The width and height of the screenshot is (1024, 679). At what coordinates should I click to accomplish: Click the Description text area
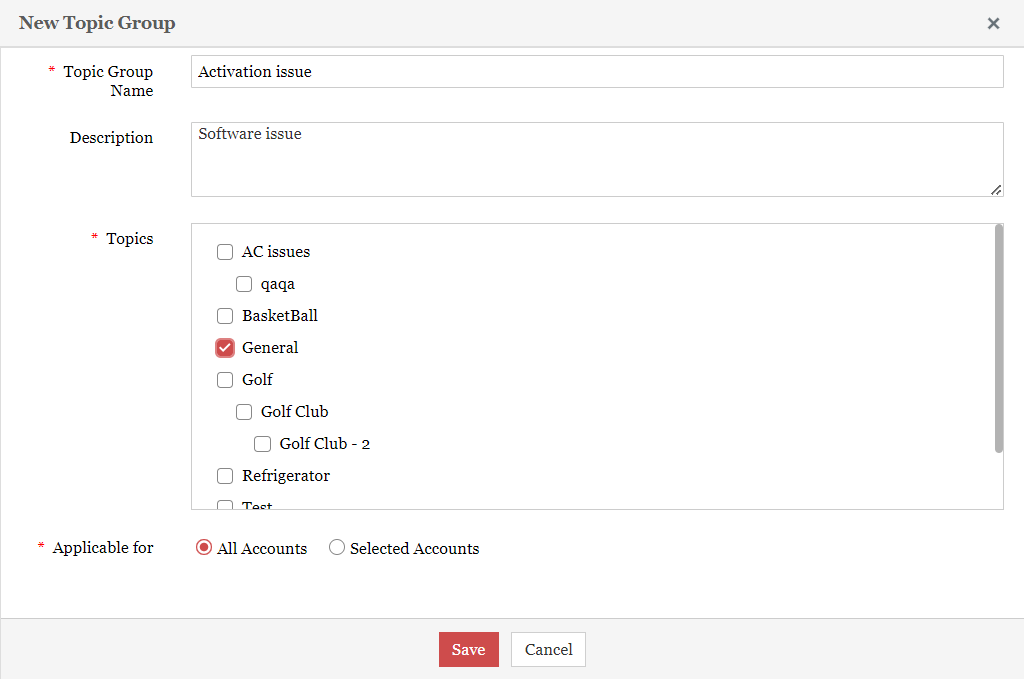click(x=596, y=159)
